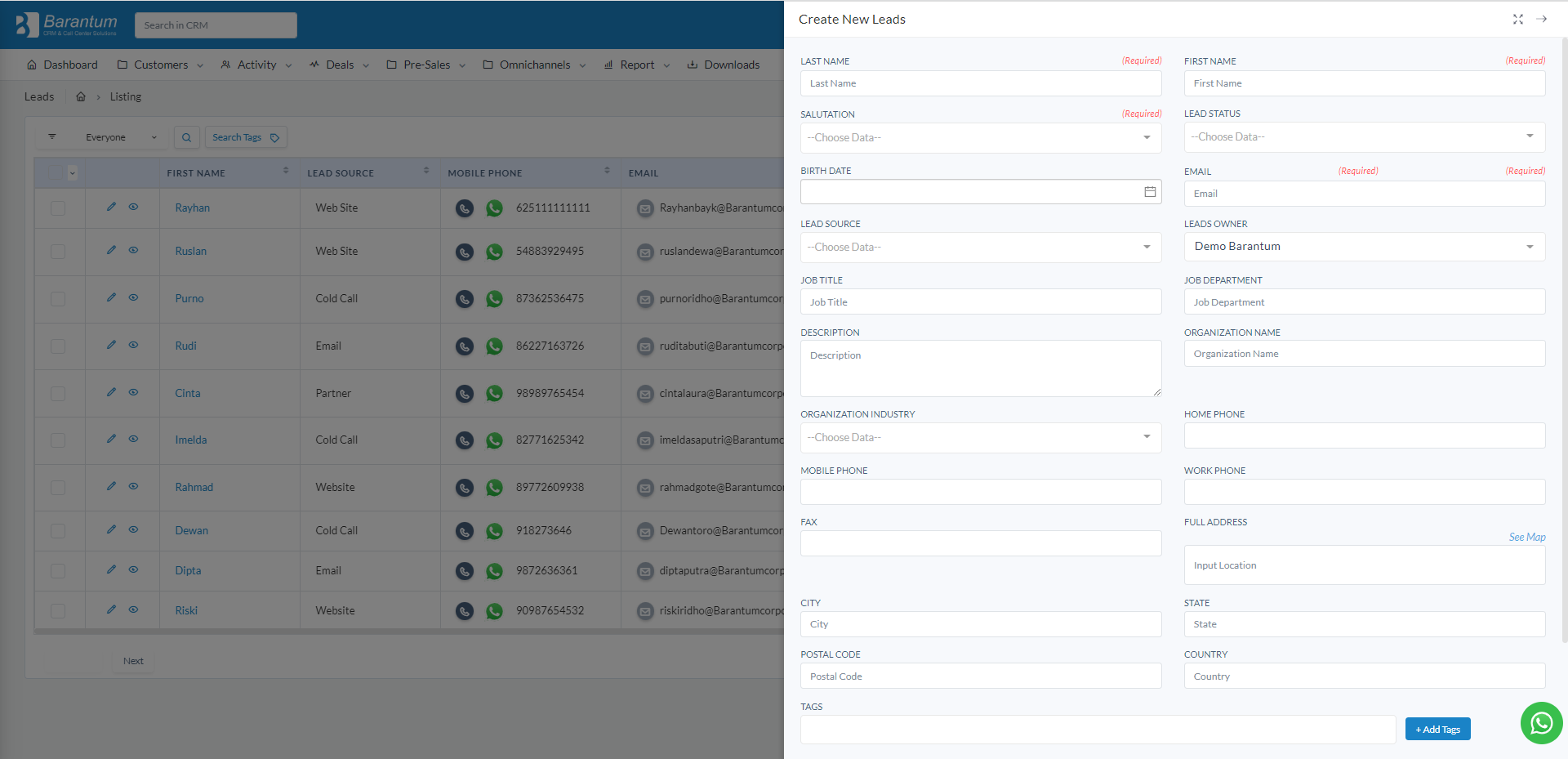1568x759 pixels.
Task: Click the email icon in Purno's row
Action: (645, 299)
